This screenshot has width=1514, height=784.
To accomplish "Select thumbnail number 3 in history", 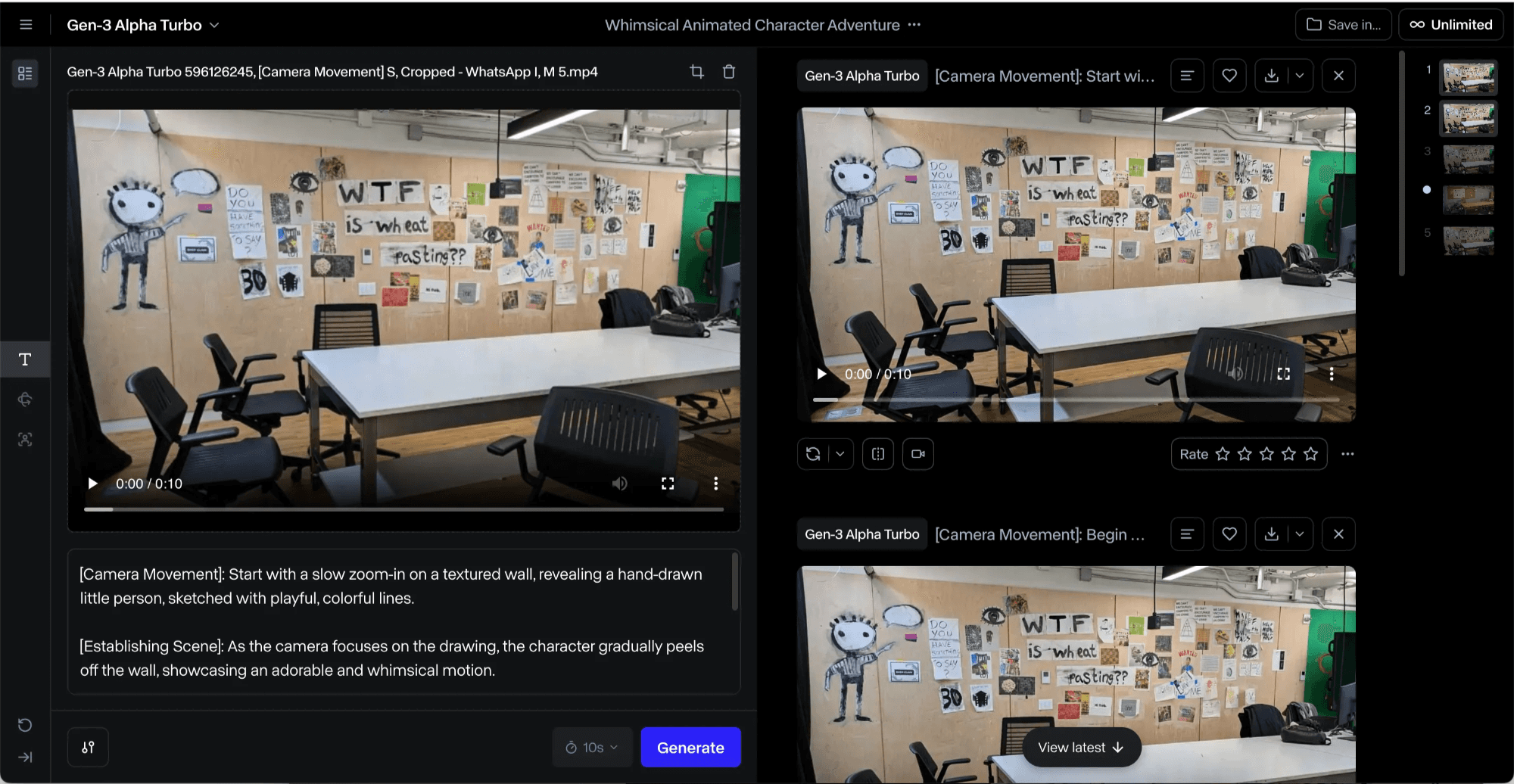I will (1468, 160).
